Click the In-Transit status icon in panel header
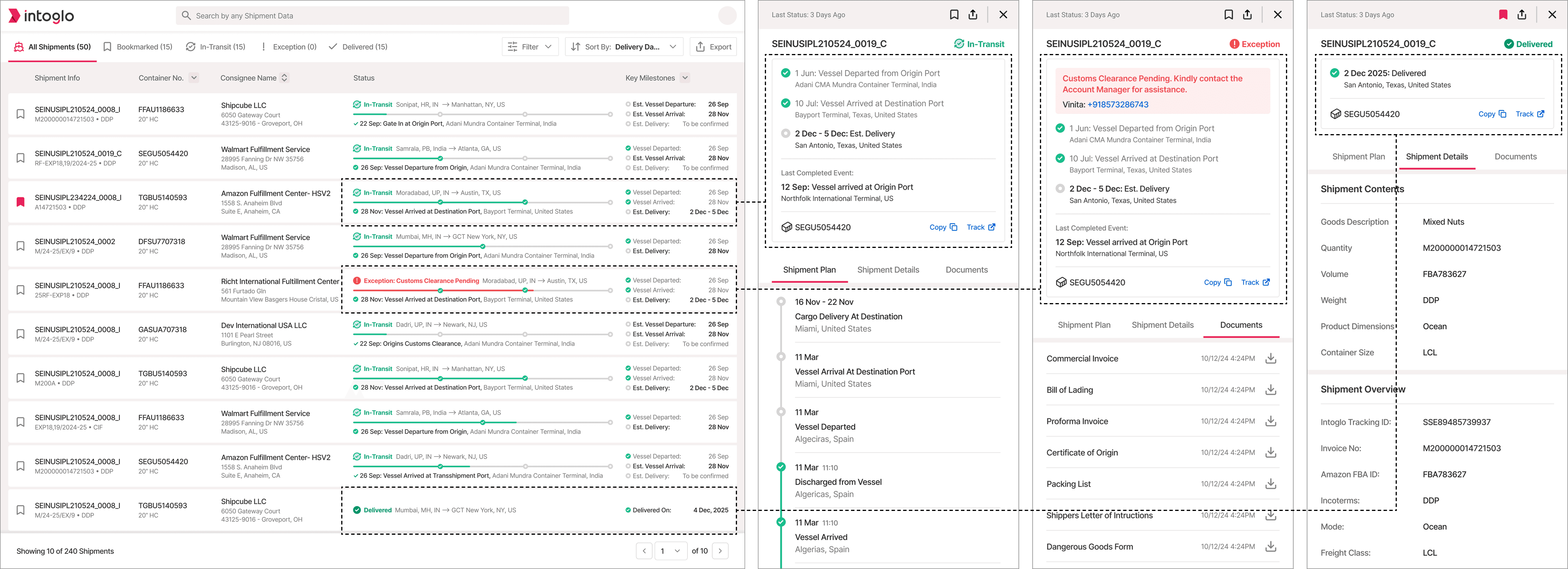This screenshot has height=569, width=1568. click(x=959, y=44)
